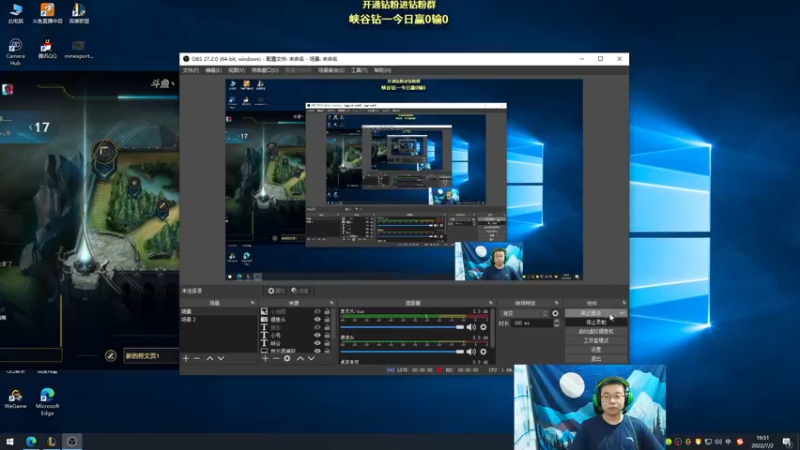Open the 英雄联盟 desktop shortcut
Viewport: 800px width, 450px height.
pos(79,13)
